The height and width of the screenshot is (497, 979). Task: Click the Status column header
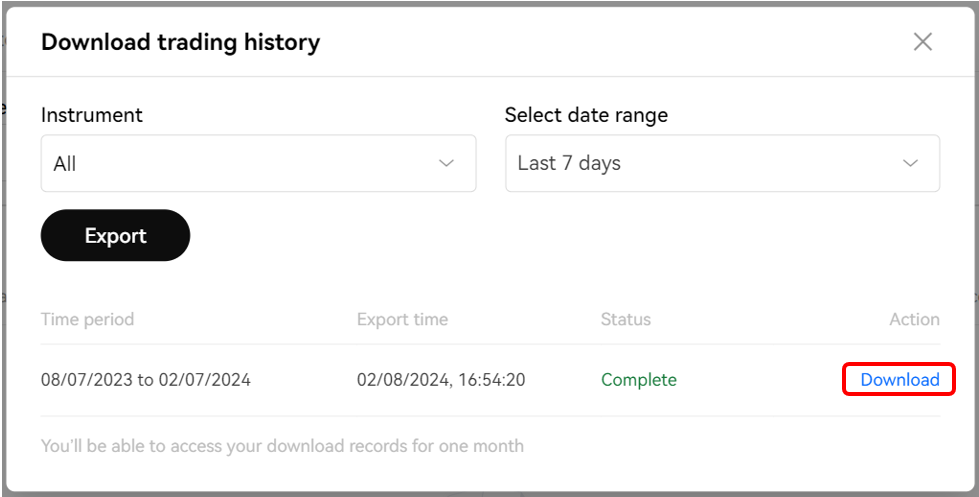click(x=625, y=320)
